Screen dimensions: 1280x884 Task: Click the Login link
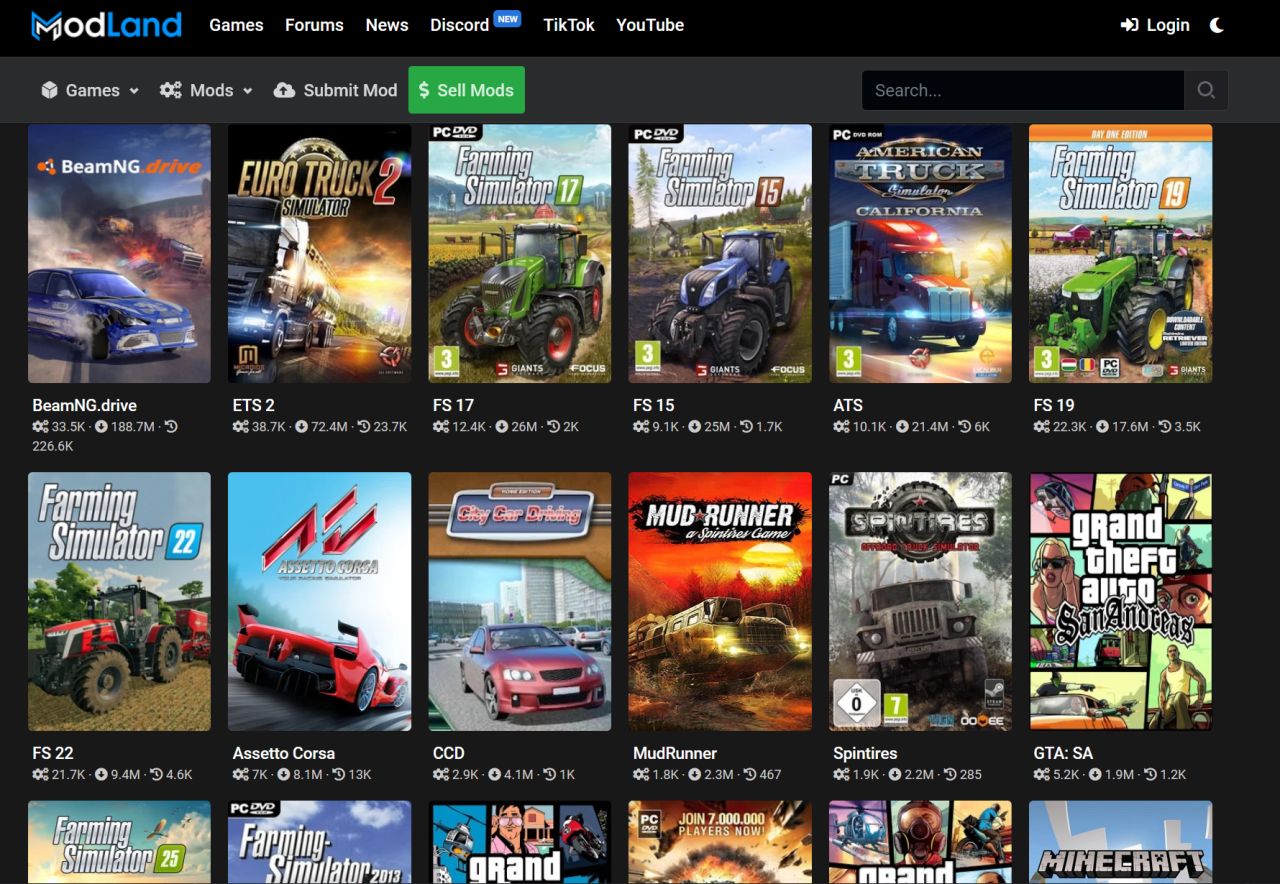point(1156,25)
